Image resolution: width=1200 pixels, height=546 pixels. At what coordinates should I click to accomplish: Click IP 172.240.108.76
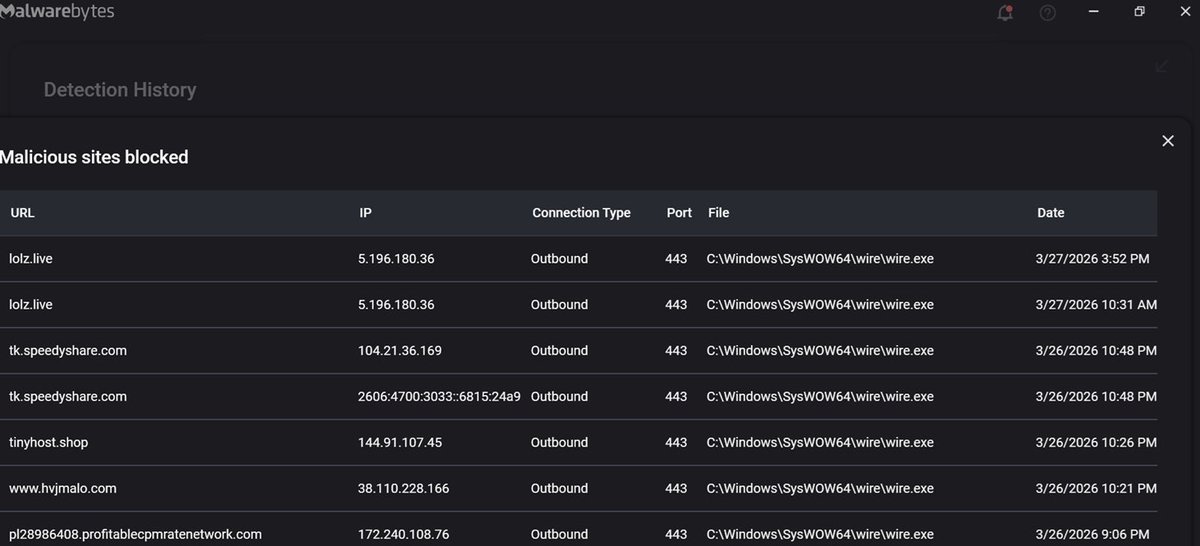(x=403, y=534)
